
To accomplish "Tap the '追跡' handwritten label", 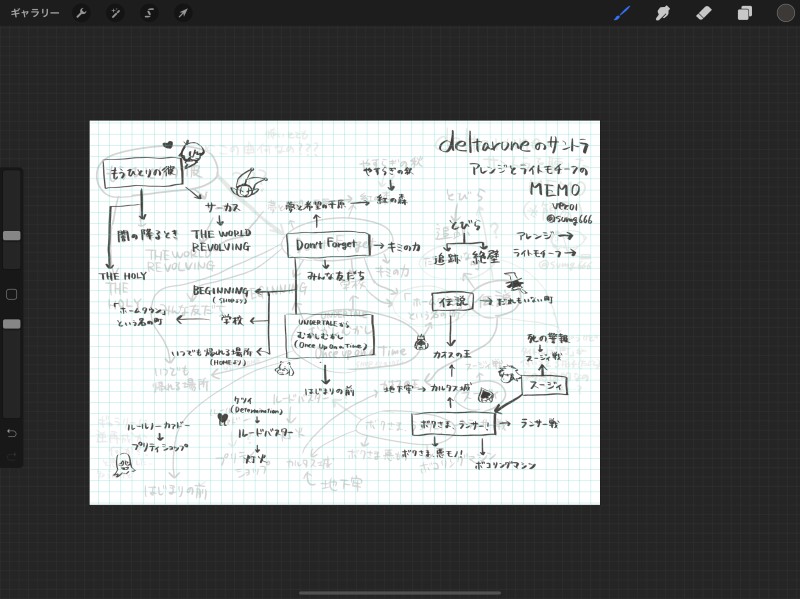I will (446, 259).
